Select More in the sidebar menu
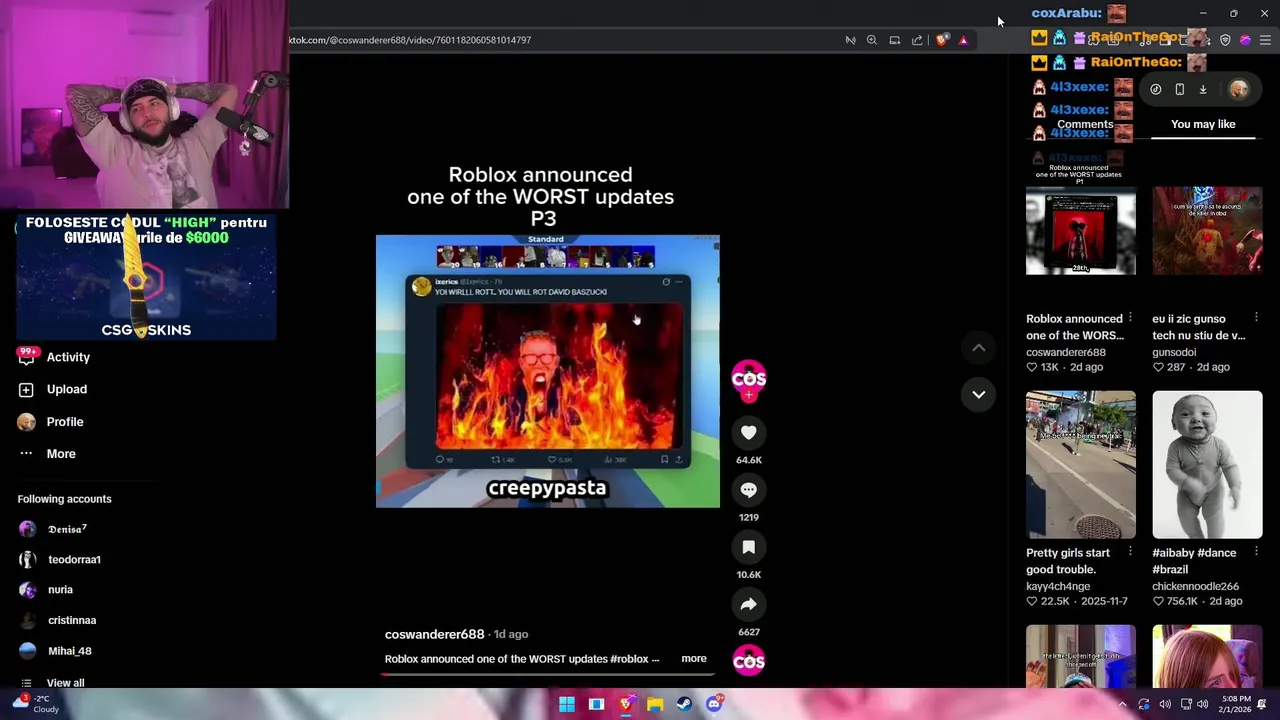The height and width of the screenshot is (720, 1280). [x=61, y=454]
